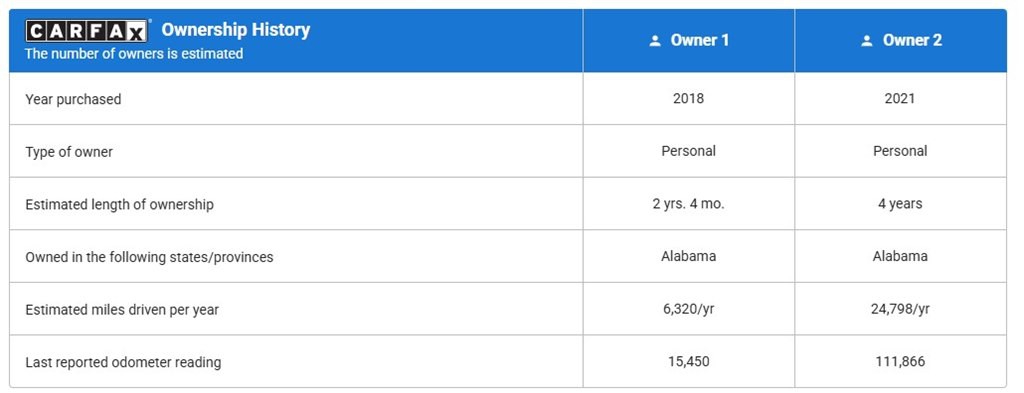Select the Owner 2 column header

[901, 40]
